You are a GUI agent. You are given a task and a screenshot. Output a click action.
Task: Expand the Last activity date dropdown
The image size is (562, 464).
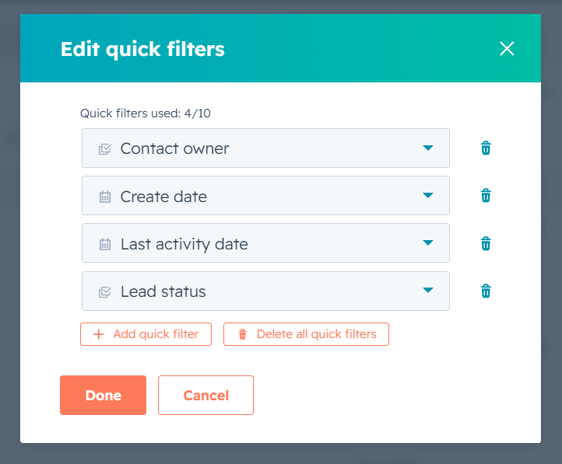point(266,243)
